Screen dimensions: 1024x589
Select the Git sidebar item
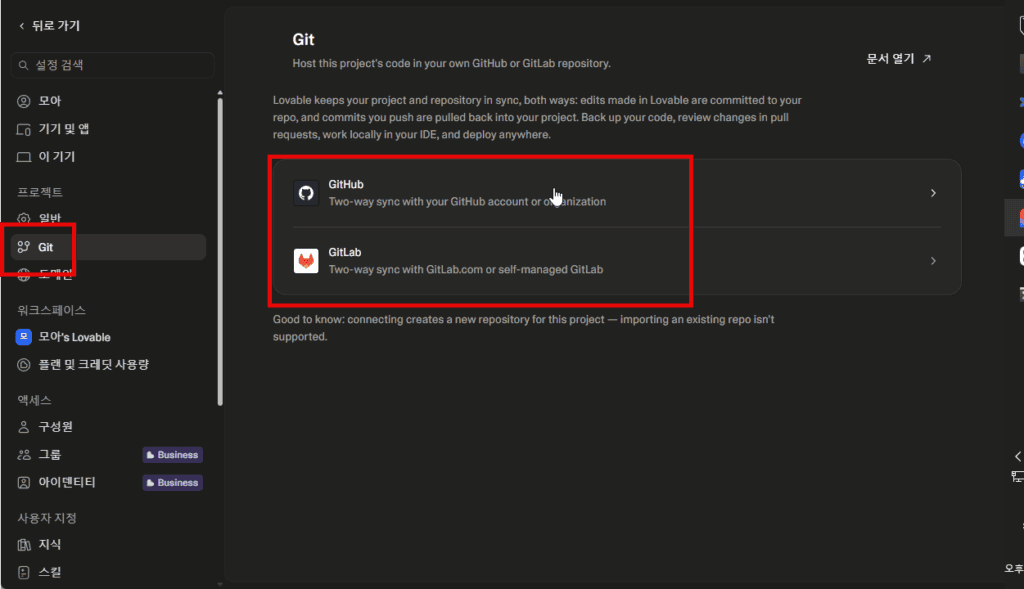[x=108, y=247]
